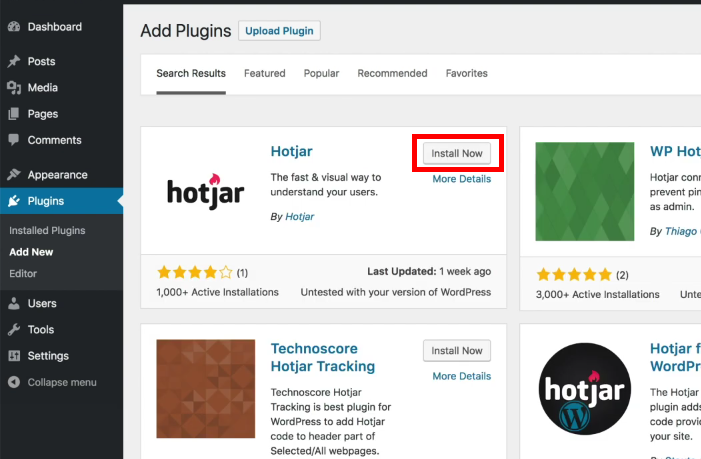The width and height of the screenshot is (701, 459).
Task: Open the Comments menu label
Action: click(55, 140)
